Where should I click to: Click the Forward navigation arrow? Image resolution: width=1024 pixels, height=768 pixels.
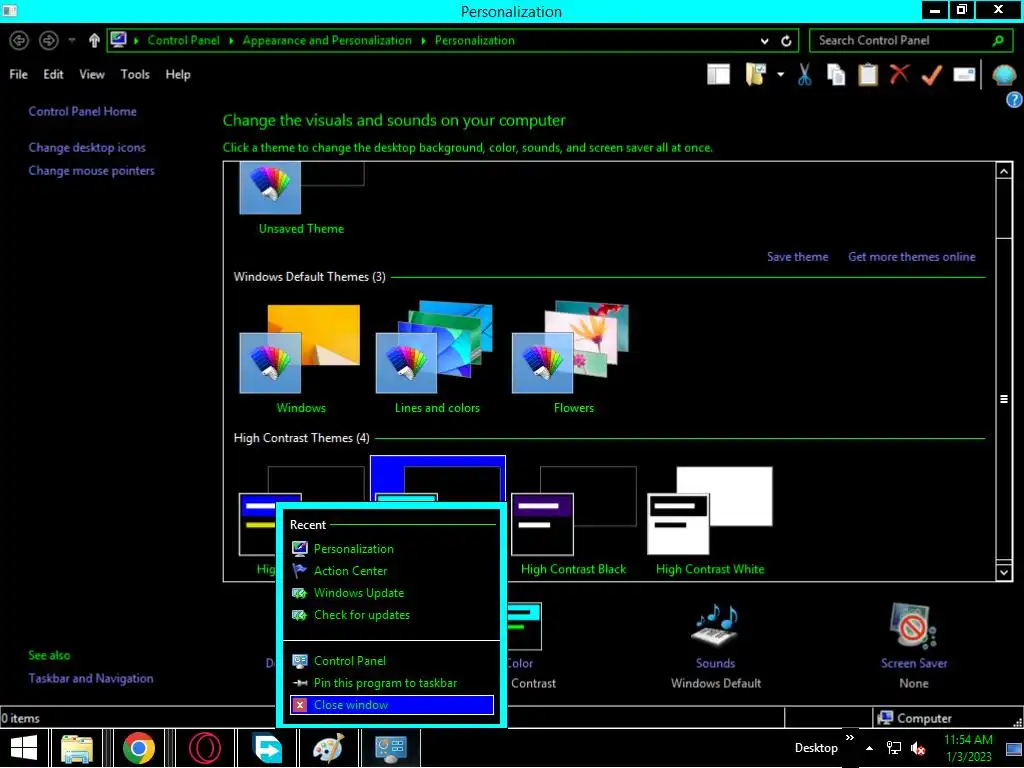click(x=48, y=40)
